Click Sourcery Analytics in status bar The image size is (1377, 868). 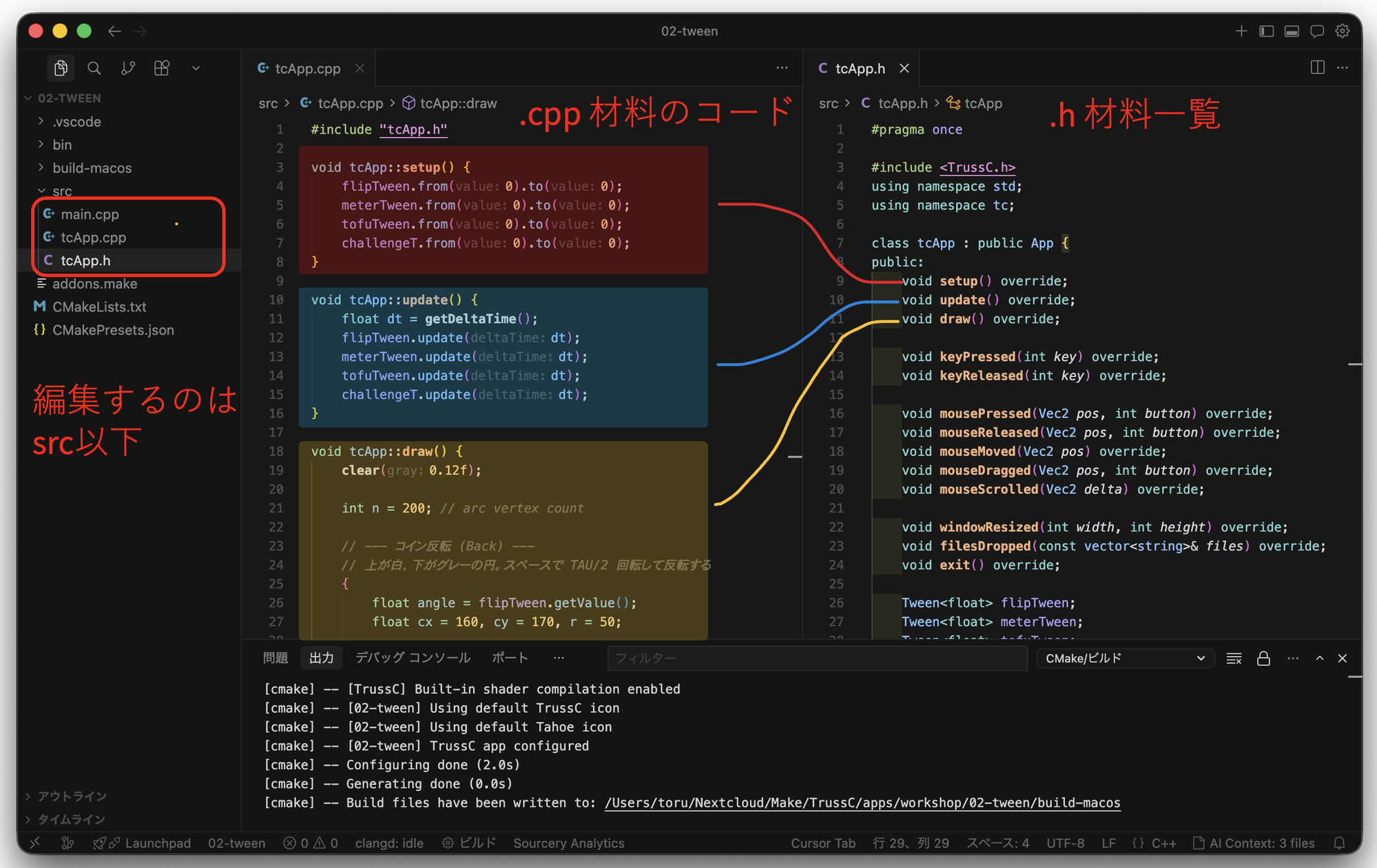pyautogui.click(x=568, y=843)
